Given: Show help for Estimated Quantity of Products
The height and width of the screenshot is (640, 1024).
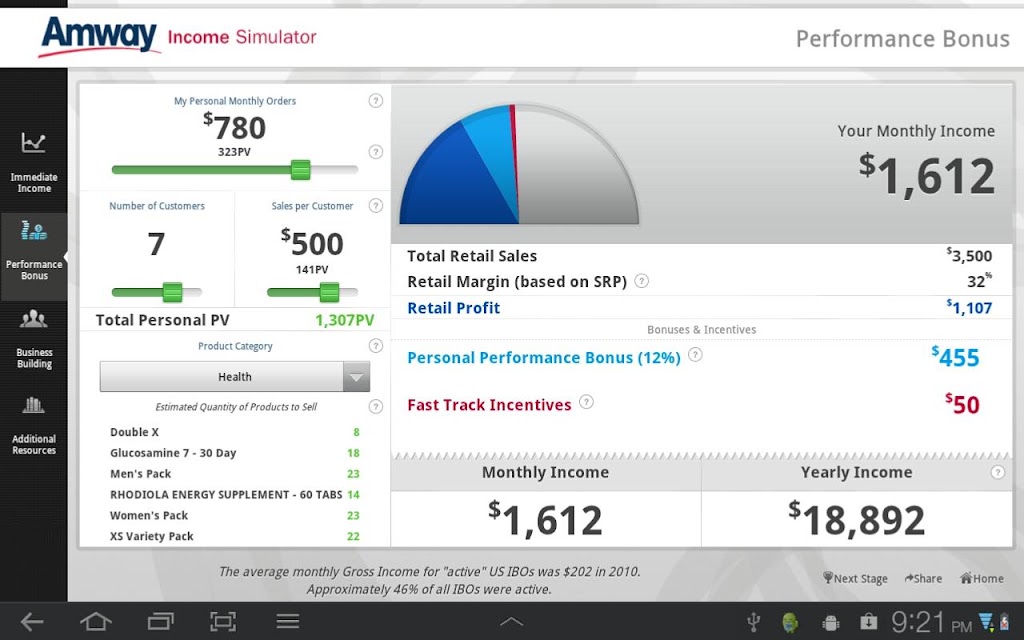Looking at the screenshot, I should [376, 406].
